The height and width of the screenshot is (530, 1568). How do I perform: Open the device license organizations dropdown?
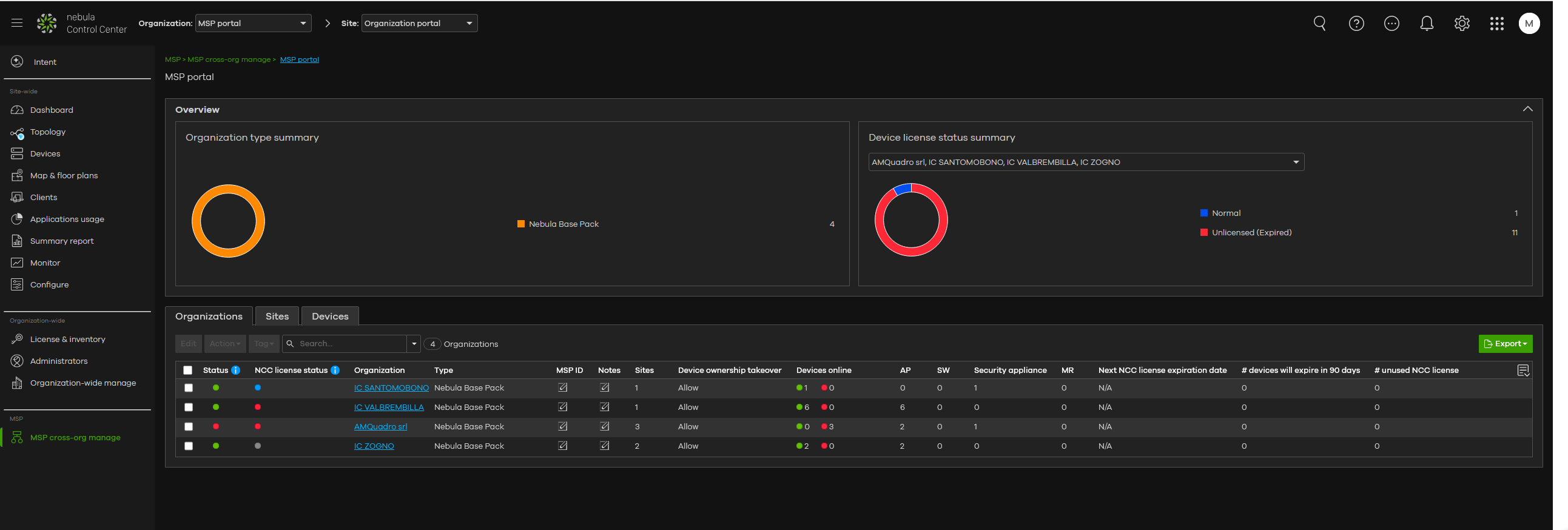pos(1086,162)
